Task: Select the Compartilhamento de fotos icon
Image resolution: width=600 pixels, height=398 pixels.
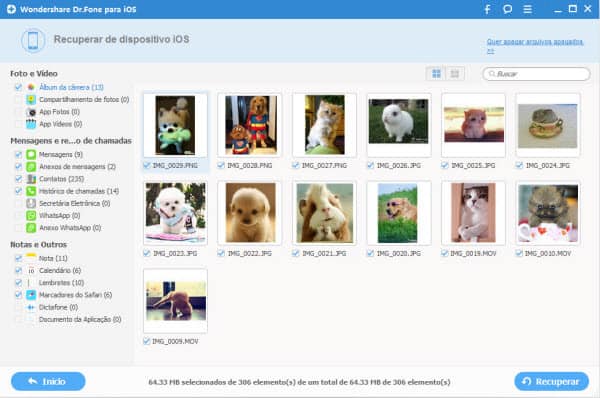Action: coord(31,100)
